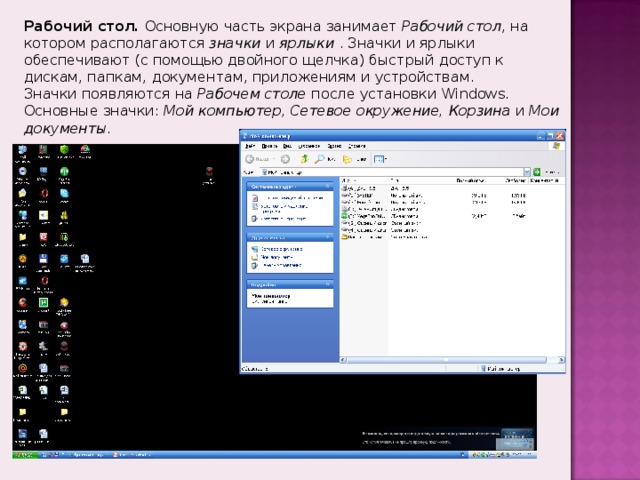Collapse the Подробно panel

pyautogui.click(x=328, y=284)
